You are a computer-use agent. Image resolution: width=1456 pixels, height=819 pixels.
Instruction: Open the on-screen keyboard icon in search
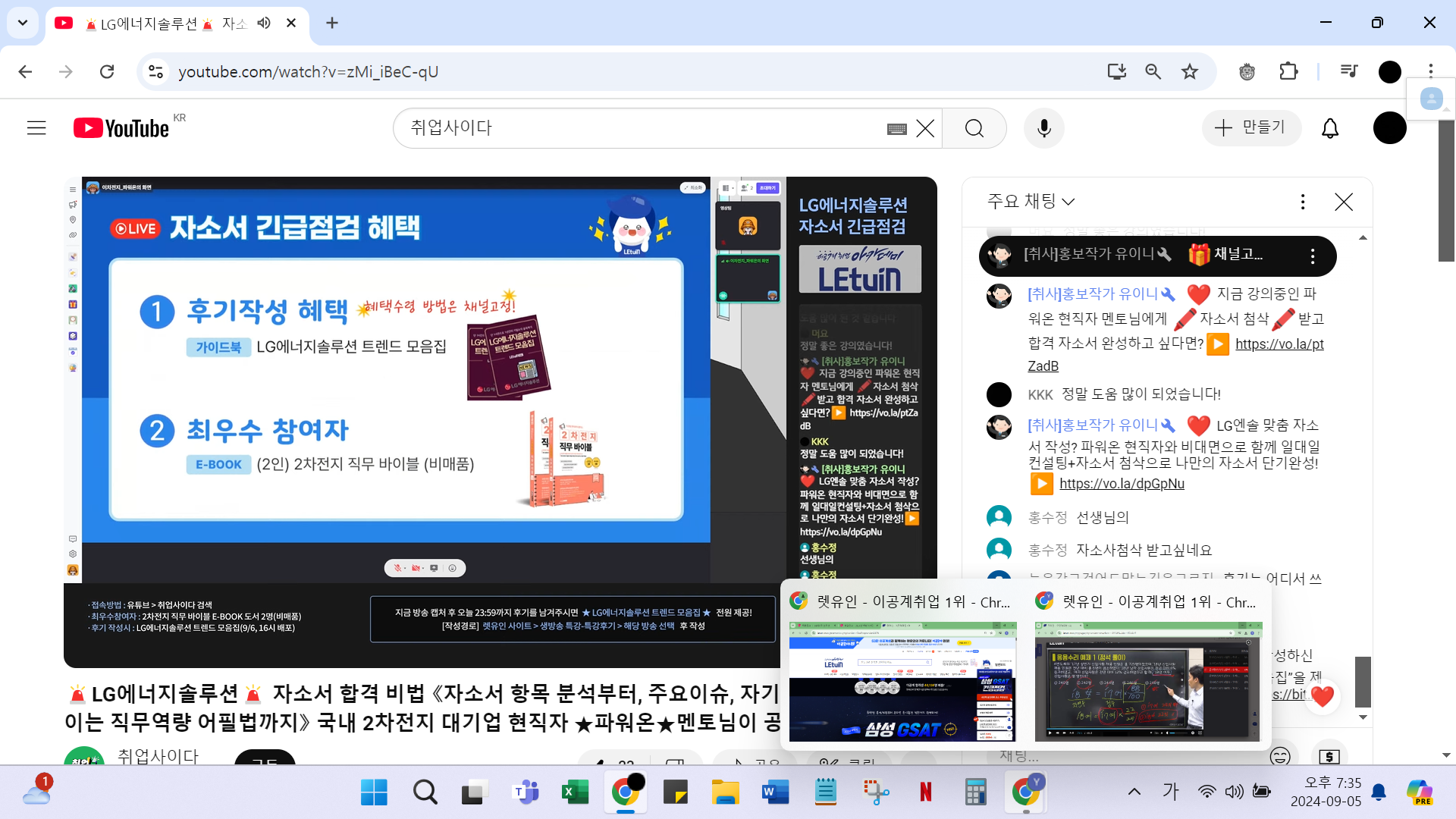pyautogui.click(x=897, y=129)
